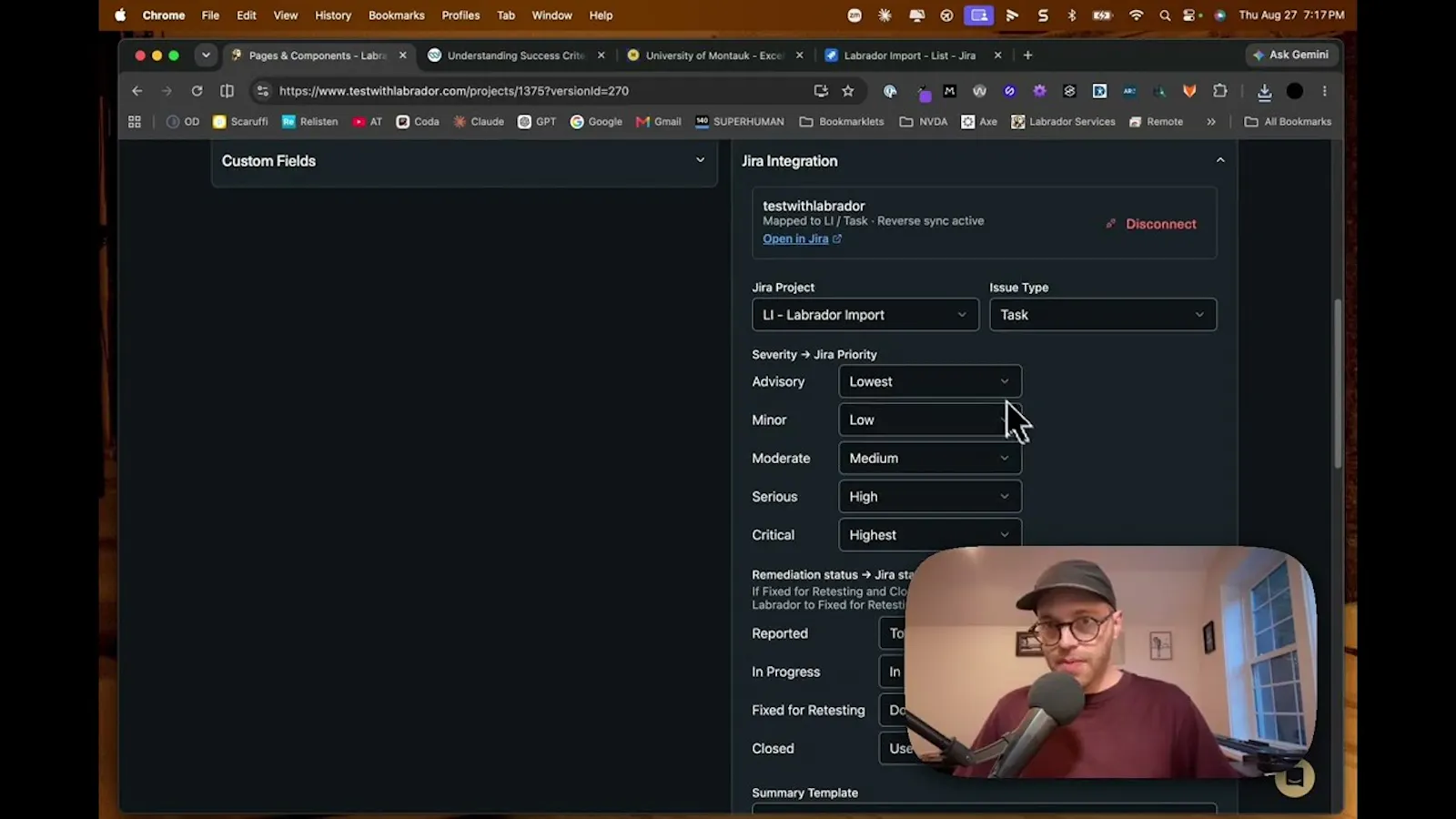1456x819 pixels.
Task: Open the Chrome three-dot menu
Action: 1325,91
